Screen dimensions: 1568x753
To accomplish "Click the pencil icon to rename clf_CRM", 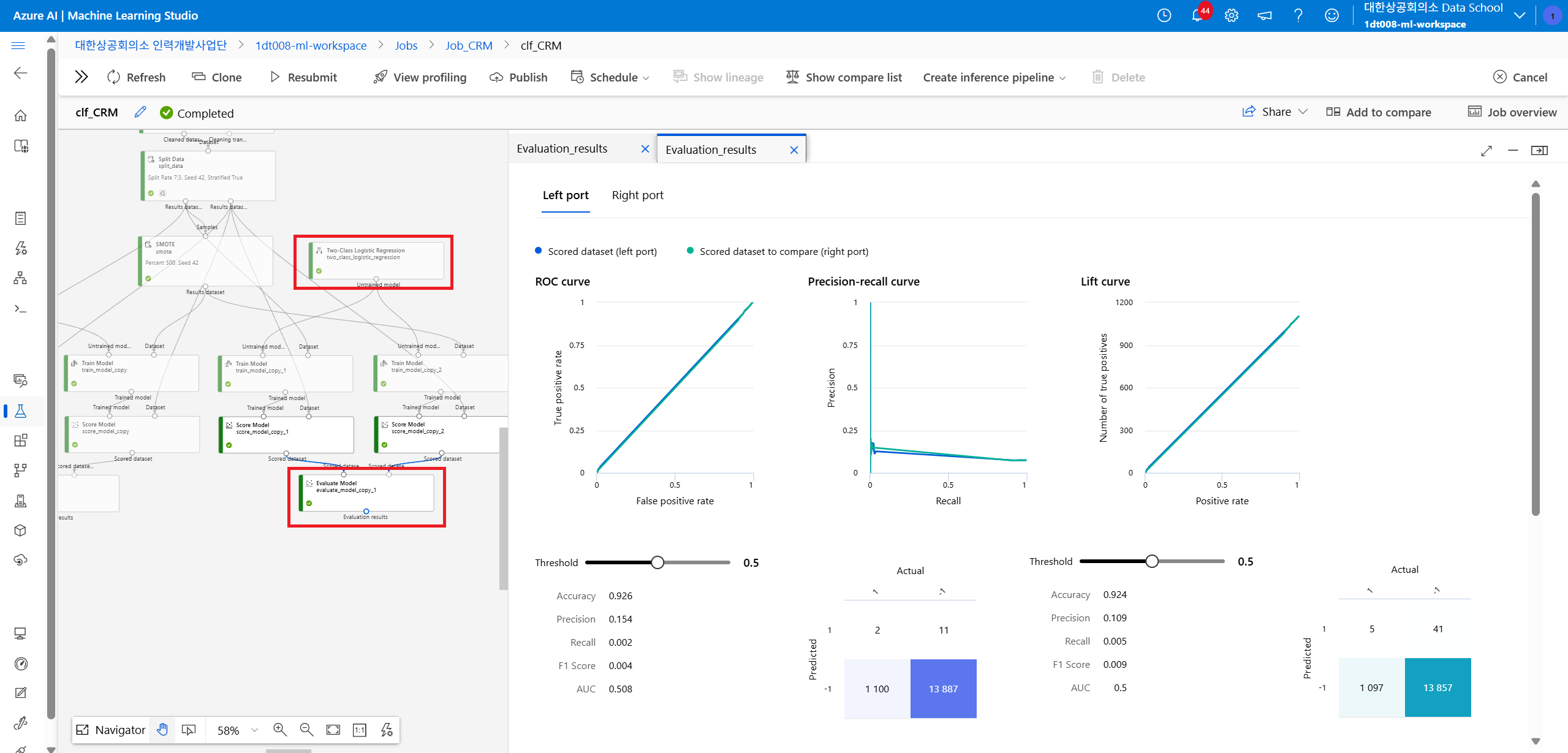I will coord(140,112).
